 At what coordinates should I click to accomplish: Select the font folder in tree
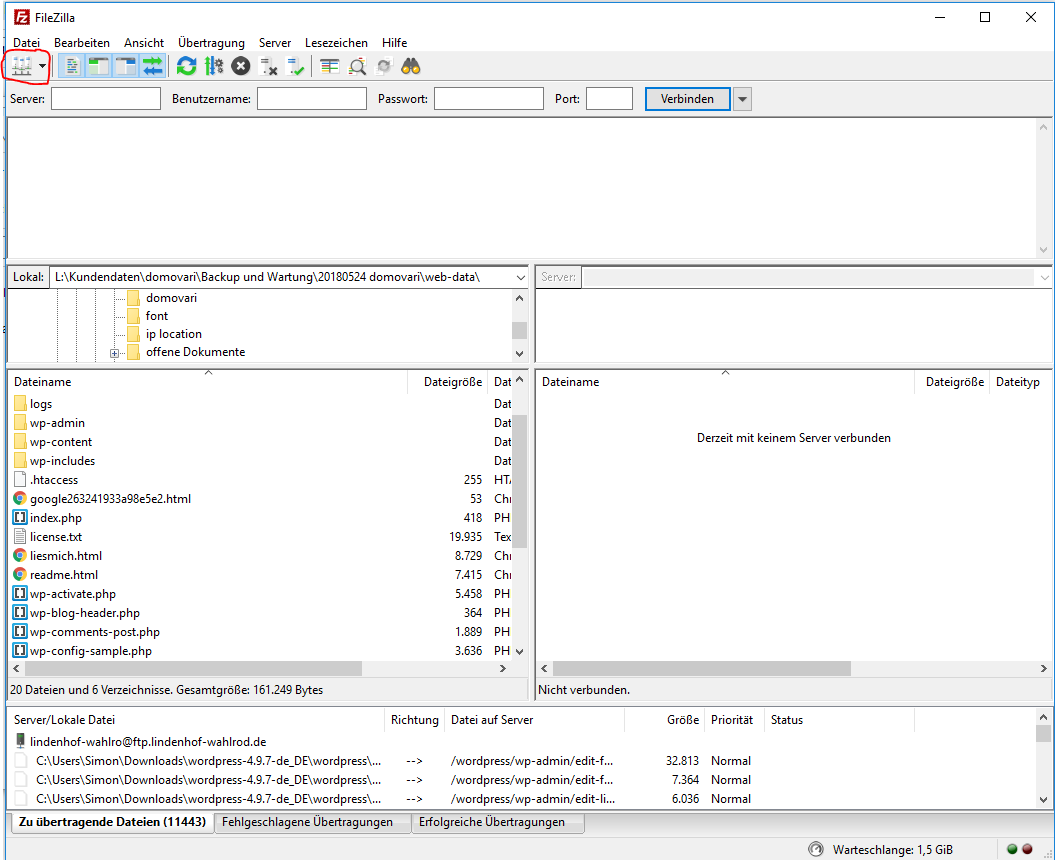click(x=157, y=316)
